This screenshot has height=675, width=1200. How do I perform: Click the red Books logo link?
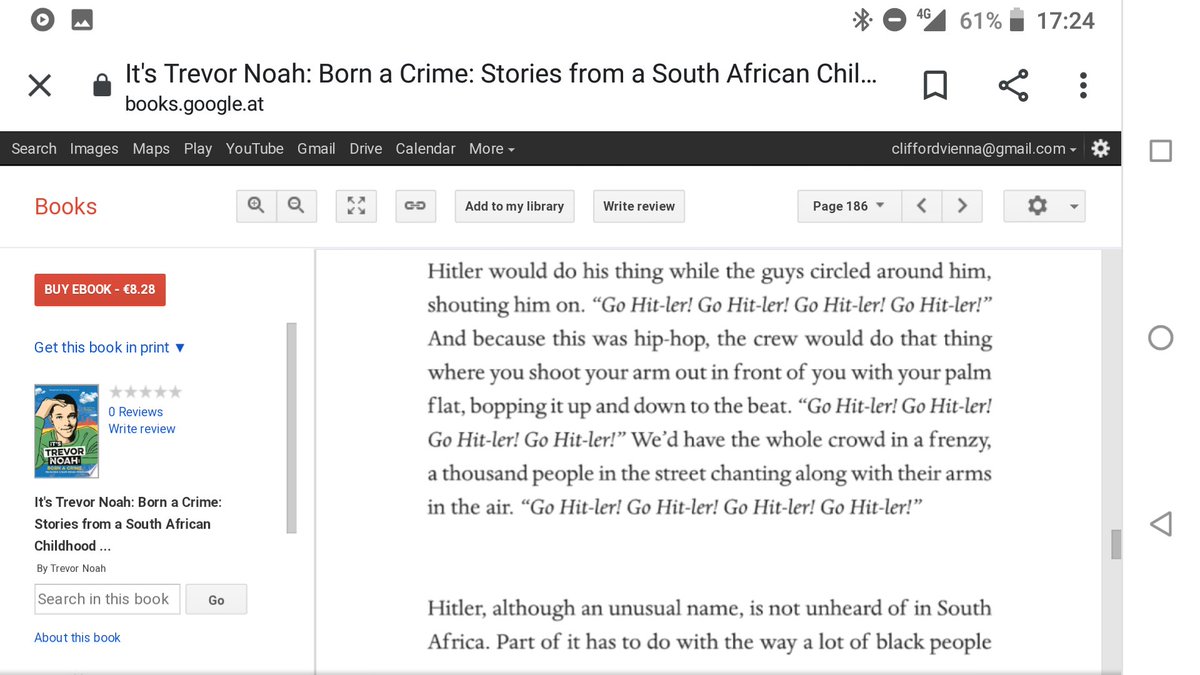click(66, 206)
